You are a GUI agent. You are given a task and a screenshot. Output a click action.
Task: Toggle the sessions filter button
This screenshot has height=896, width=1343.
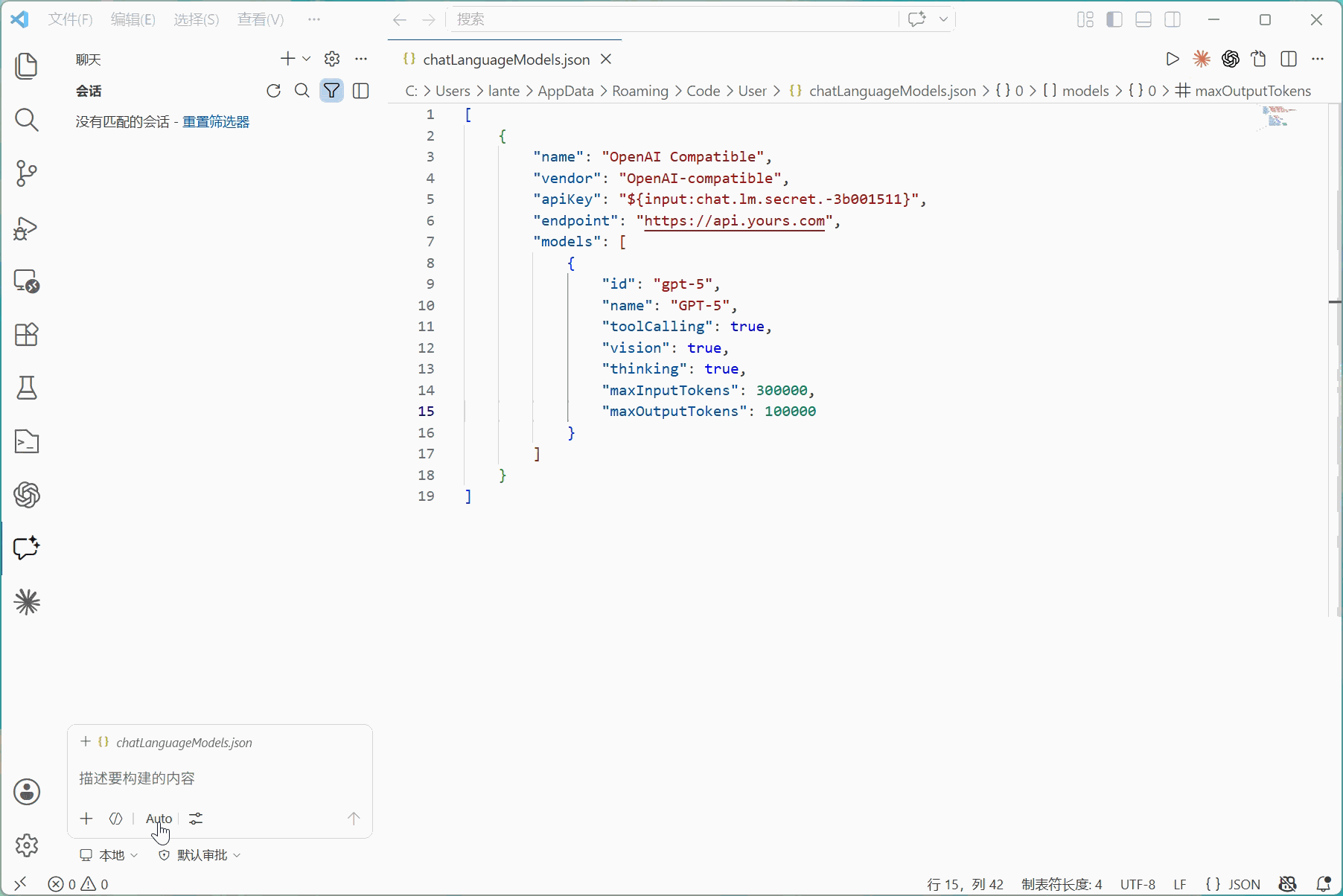point(331,91)
